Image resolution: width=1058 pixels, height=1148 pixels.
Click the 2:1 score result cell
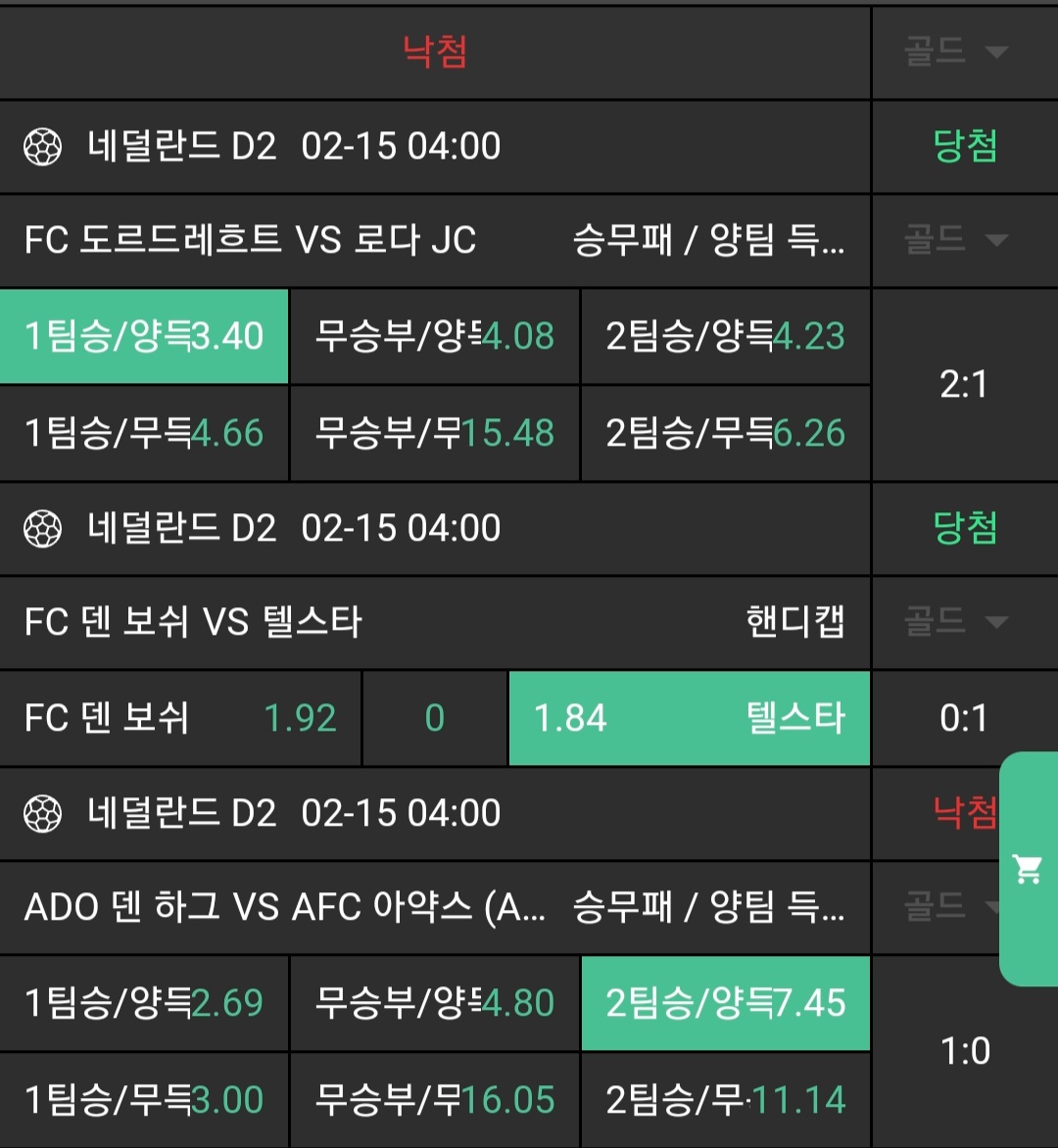964,385
